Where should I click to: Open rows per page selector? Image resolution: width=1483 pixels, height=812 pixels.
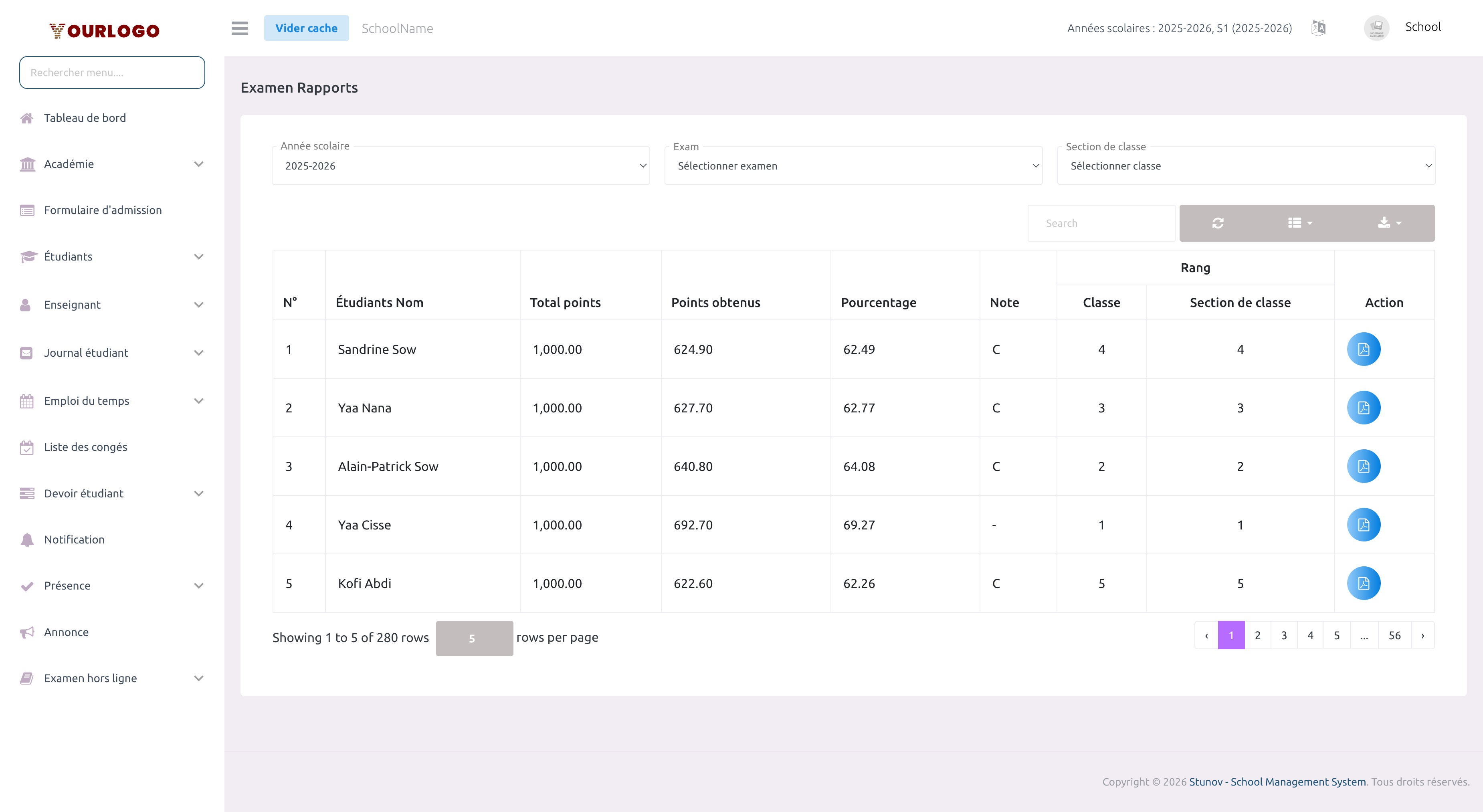pyautogui.click(x=474, y=638)
